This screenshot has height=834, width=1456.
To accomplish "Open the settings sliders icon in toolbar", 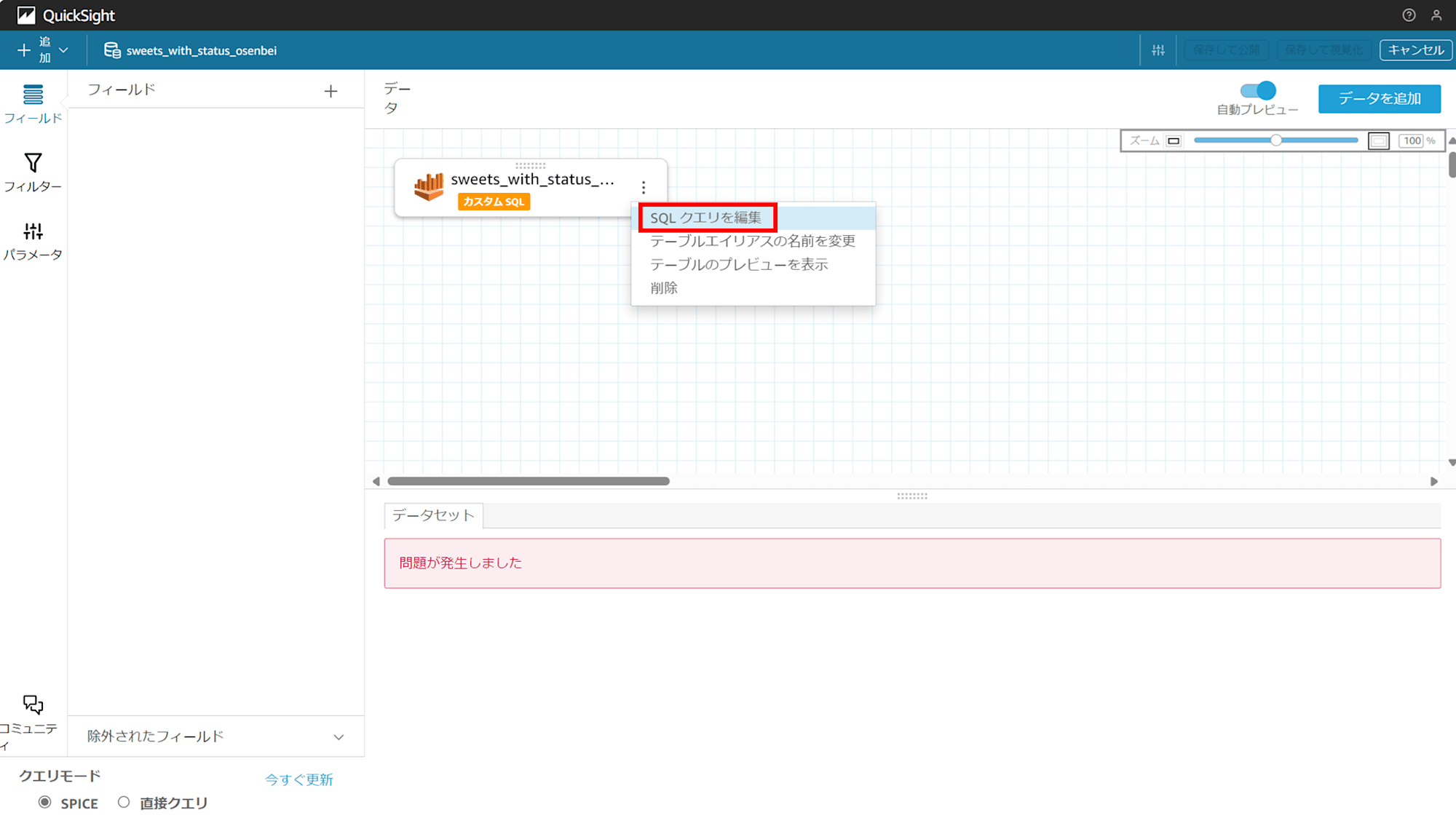I will (x=1158, y=50).
